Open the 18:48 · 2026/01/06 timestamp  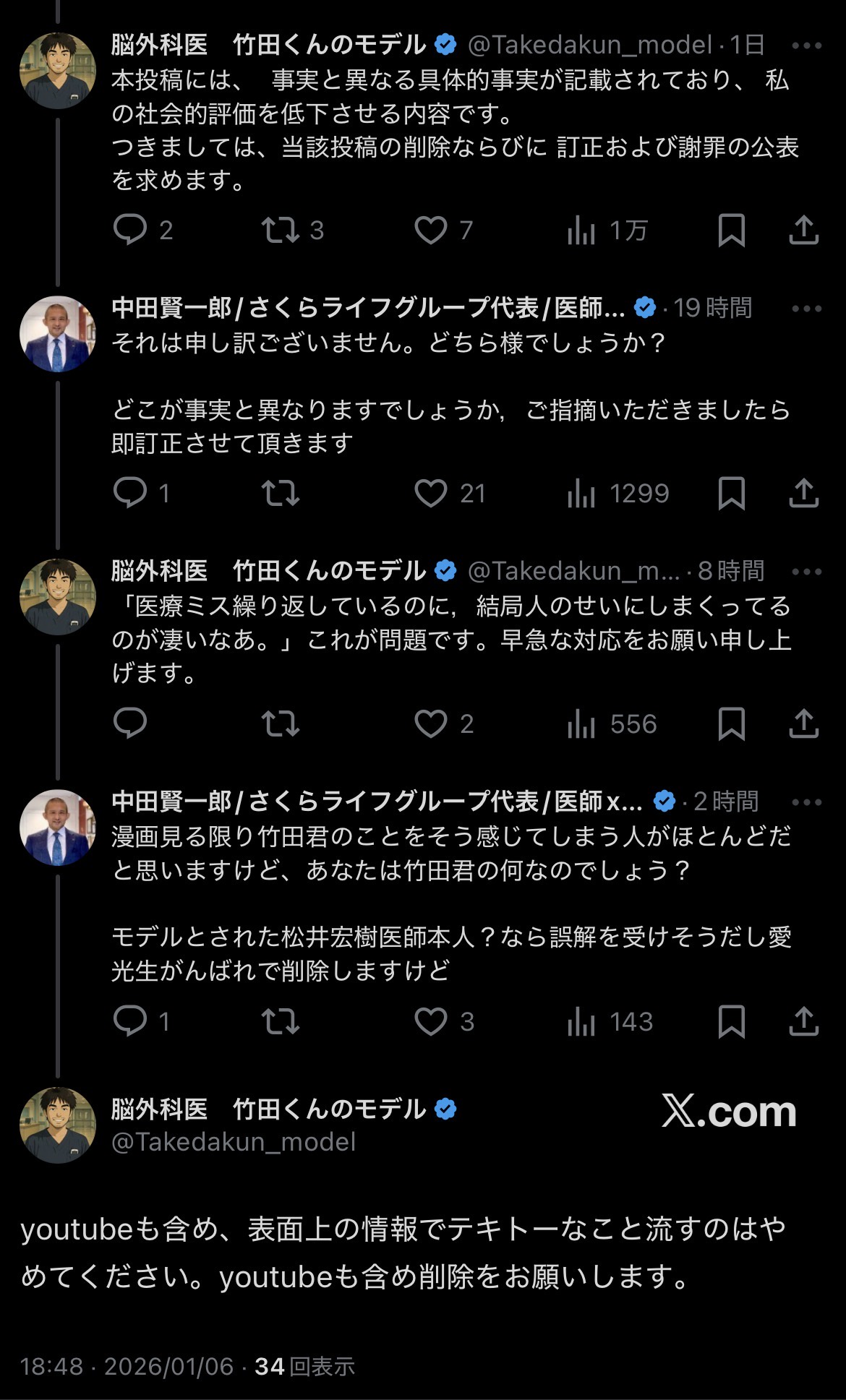tap(127, 1366)
